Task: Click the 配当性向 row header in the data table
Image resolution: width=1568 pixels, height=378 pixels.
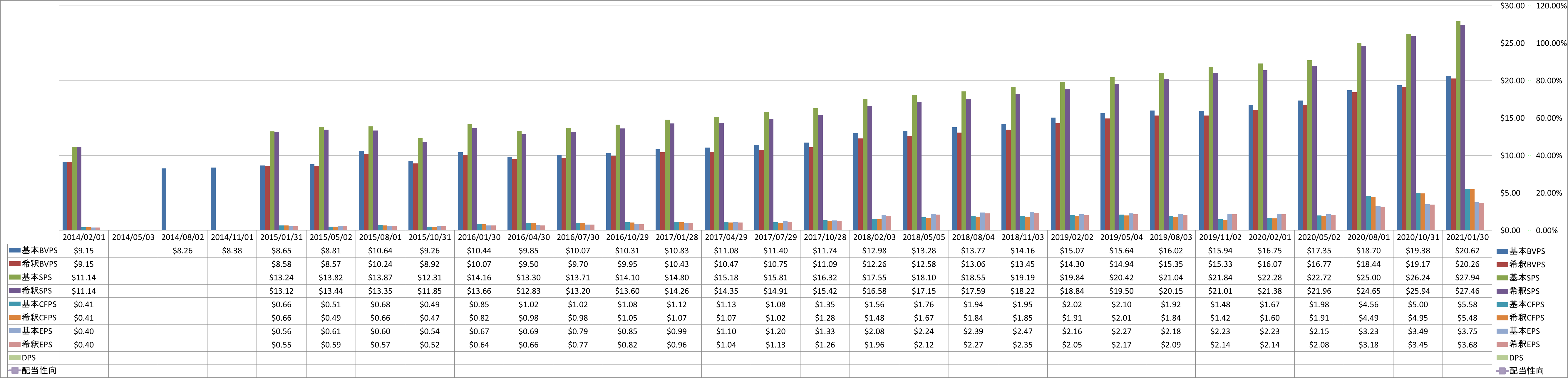Action: (x=33, y=371)
